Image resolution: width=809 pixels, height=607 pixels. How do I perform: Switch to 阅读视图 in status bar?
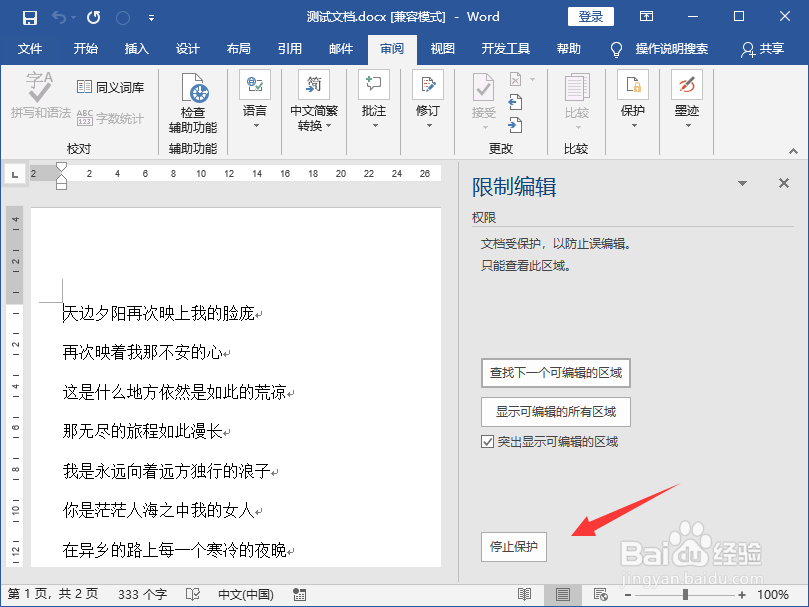click(x=525, y=593)
